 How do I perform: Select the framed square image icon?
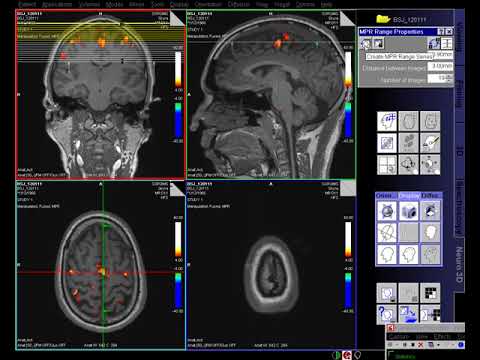click(387, 143)
